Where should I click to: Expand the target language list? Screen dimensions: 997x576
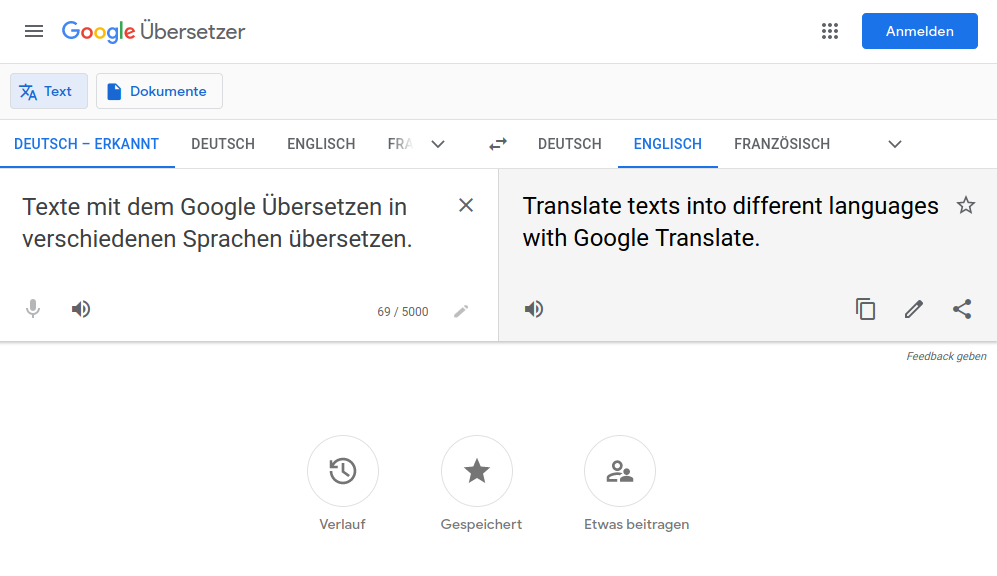[x=895, y=144]
